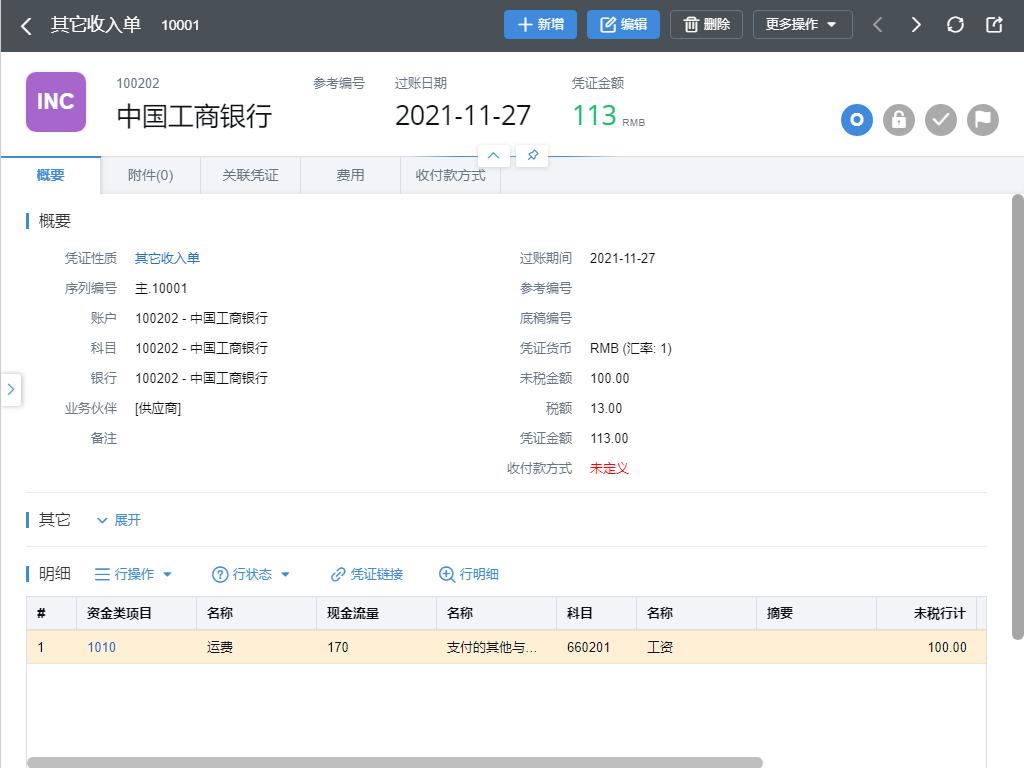Click the grey checkmark status icon
This screenshot has height=768, width=1024.
point(941,120)
